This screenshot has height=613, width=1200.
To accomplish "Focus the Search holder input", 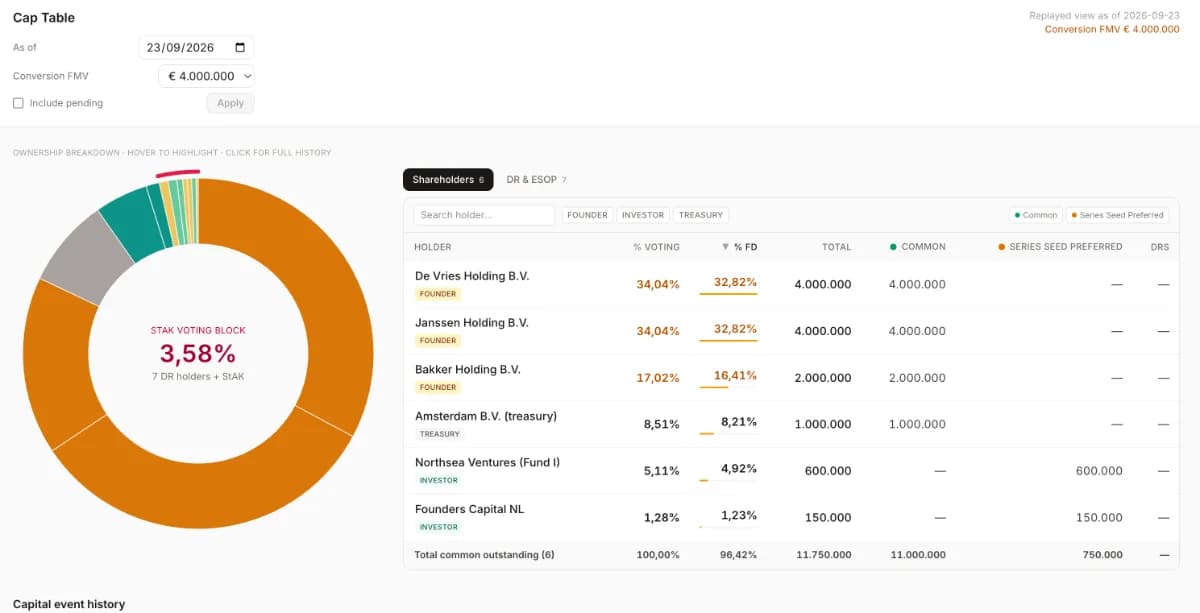I will (x=484, y=215).
